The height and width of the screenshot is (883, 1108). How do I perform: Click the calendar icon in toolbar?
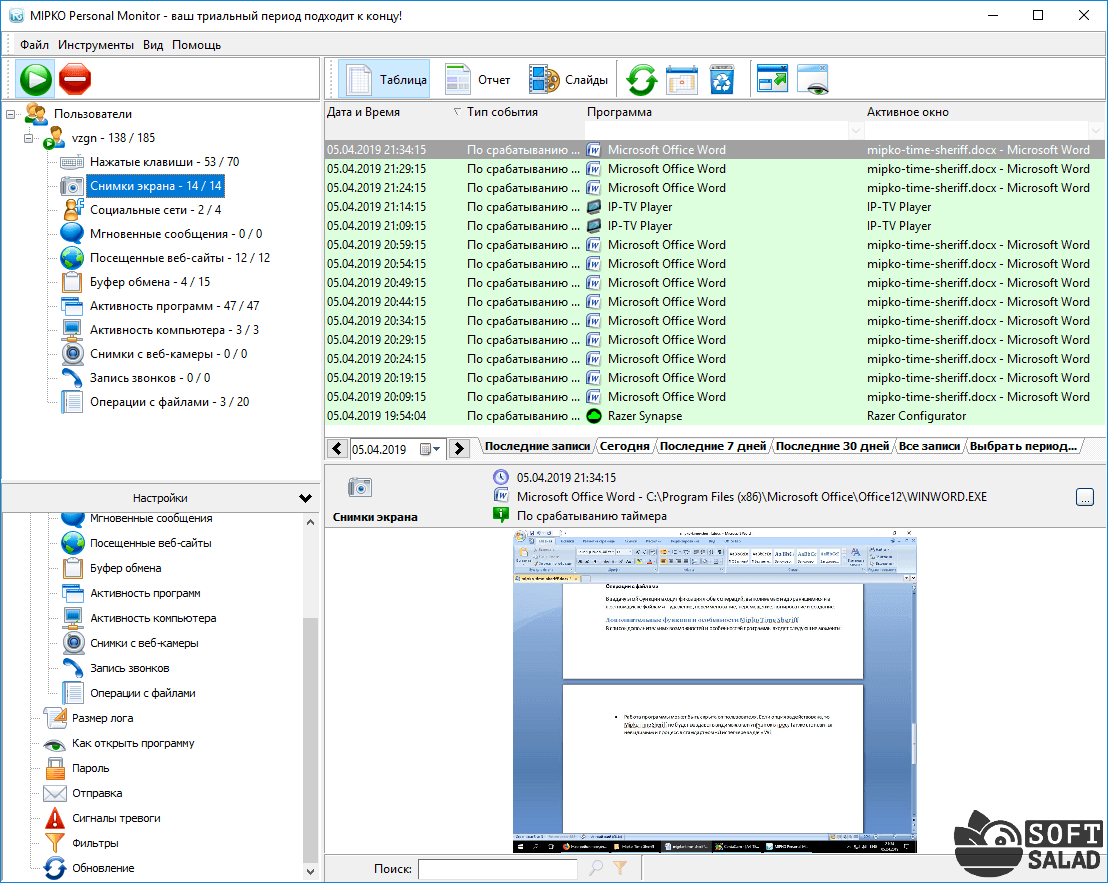(x=681, y=79)
